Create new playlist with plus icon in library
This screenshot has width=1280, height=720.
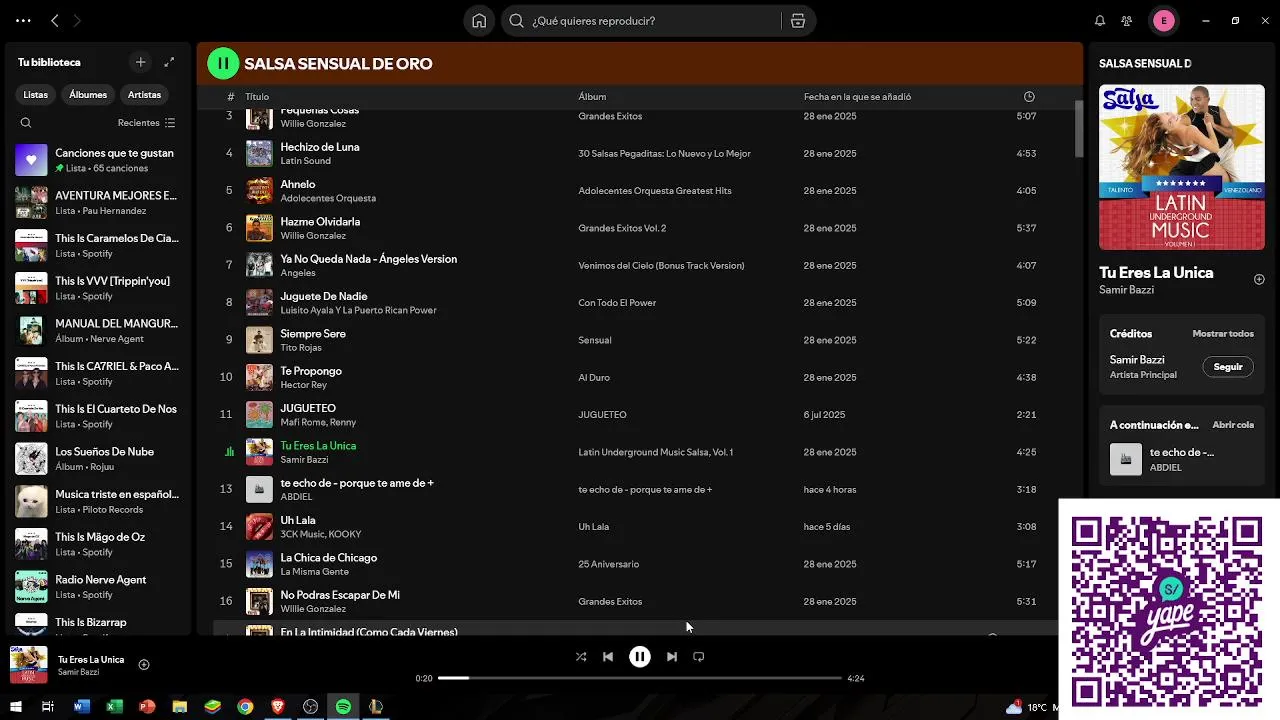(x=141, y=62)
